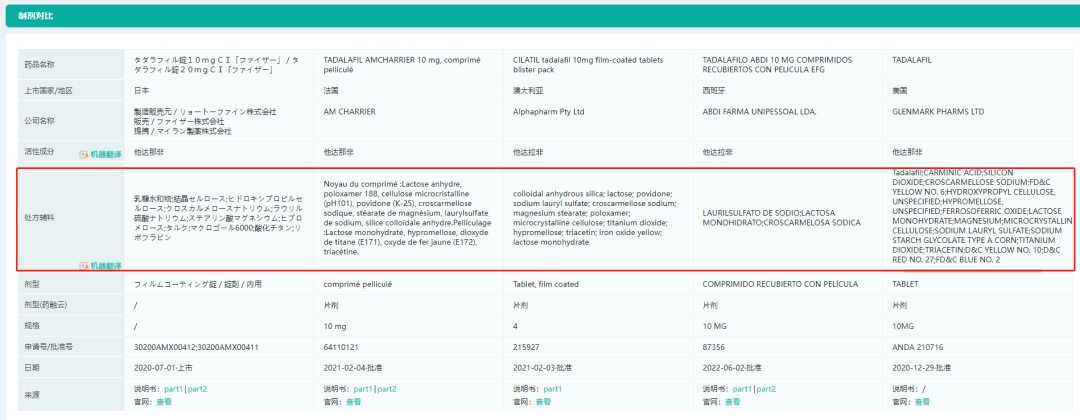
Task: Click the ABDI FARMA UNIPESSOAL LDA. company name
Action: point(760,112)
